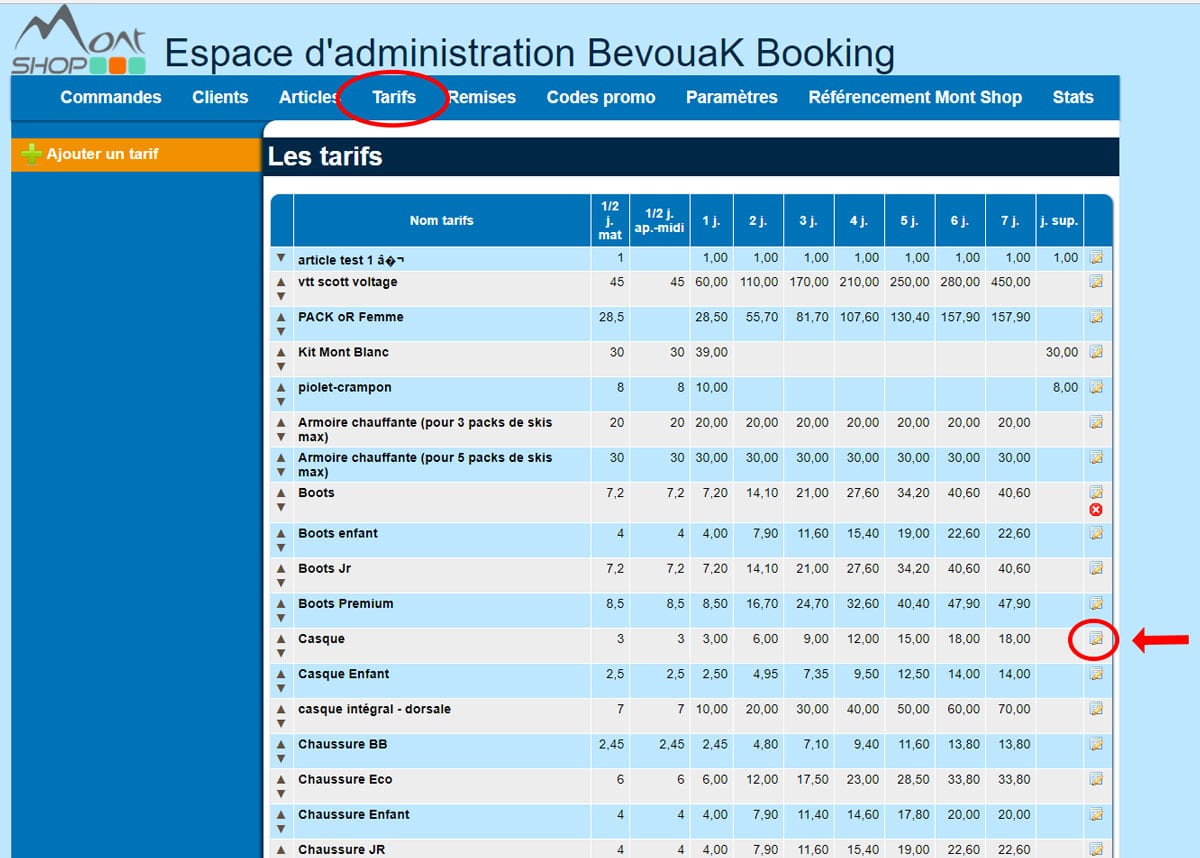Edit the Chaussure Enfant tarif
The width and height of the screenshot is (1200, 858).
click(1096, 815)
